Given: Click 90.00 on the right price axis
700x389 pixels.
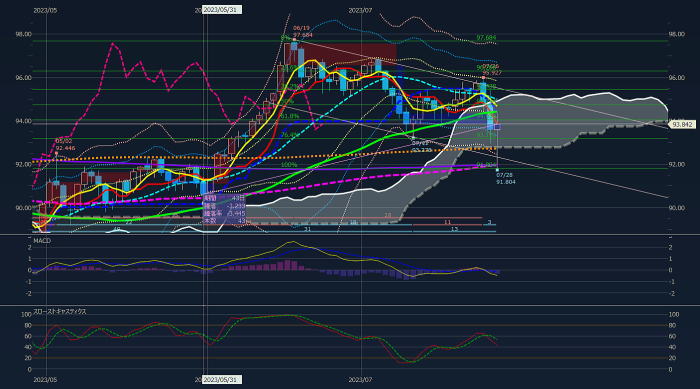Looking at the screenshot, I should point(677,208).
